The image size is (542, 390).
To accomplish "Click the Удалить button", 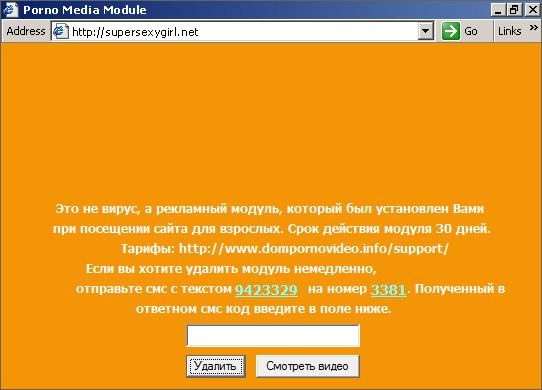I will [x=216, y=366].
